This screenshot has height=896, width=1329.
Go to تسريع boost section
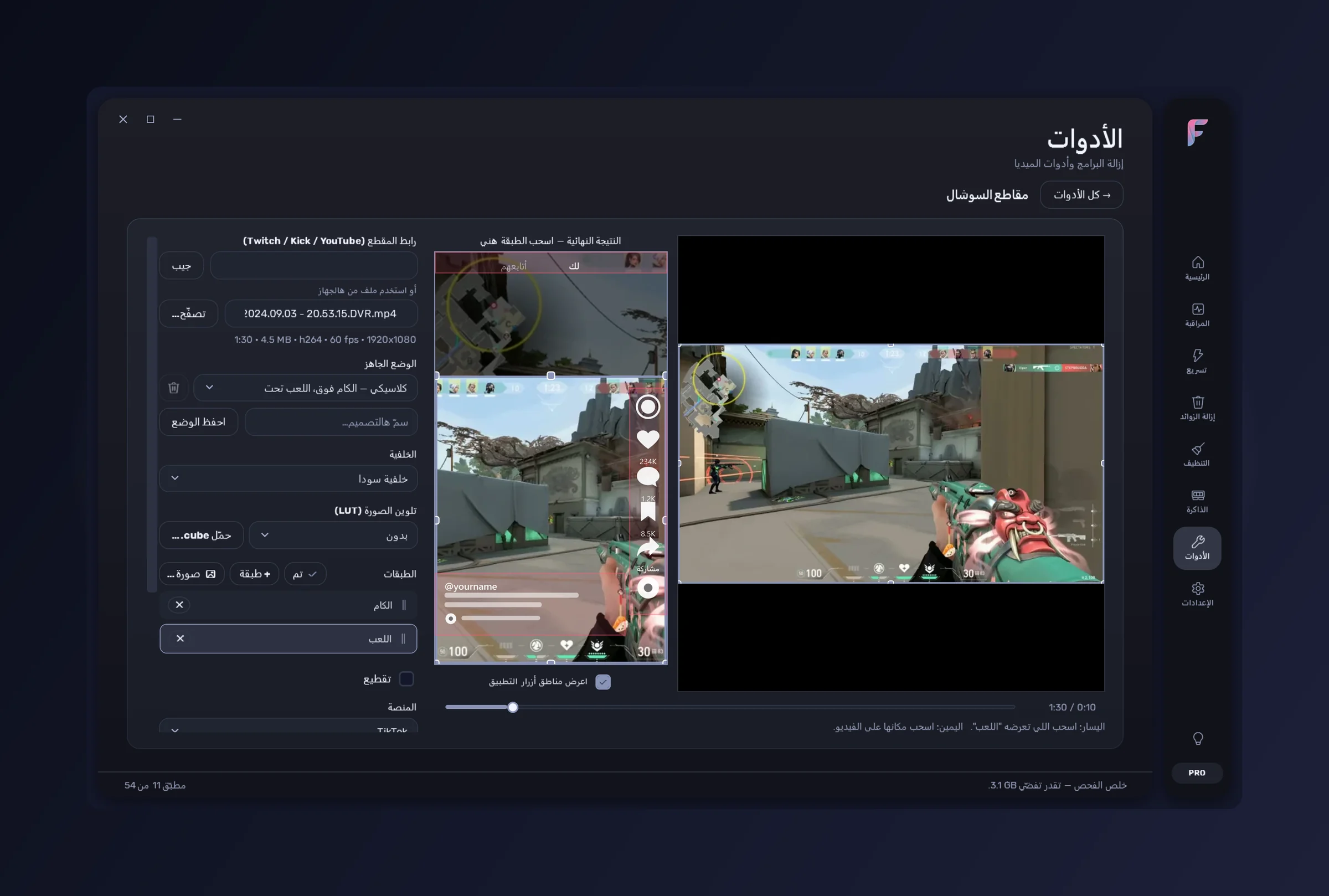coord(1197,362)
